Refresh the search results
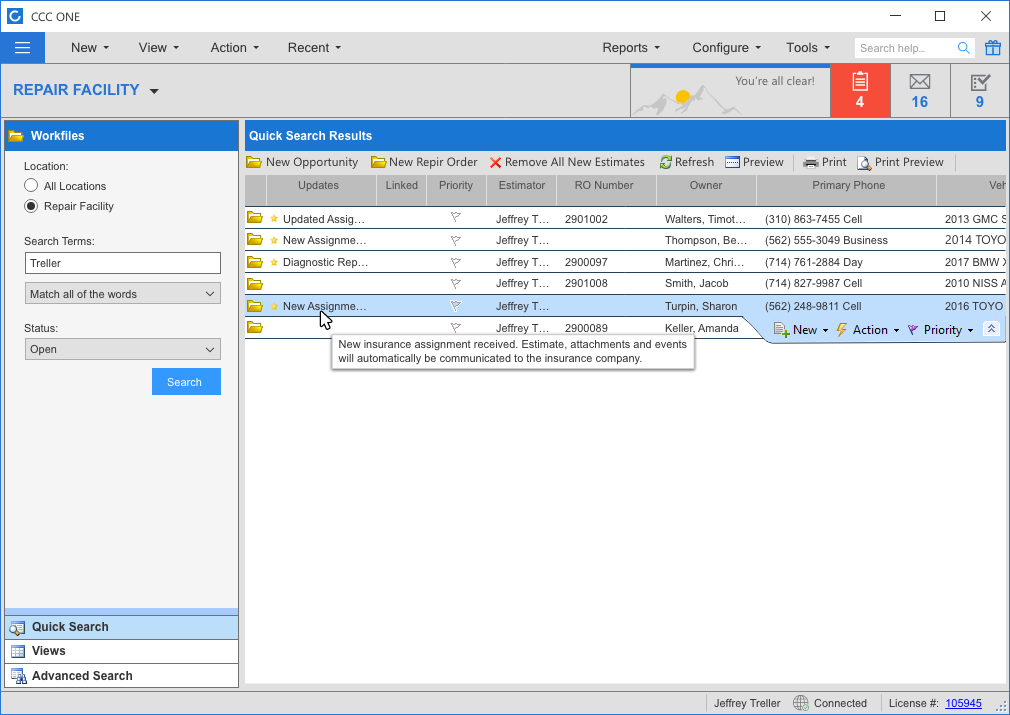The width and height of the screenshot is (1010, 715). point(687,162)
